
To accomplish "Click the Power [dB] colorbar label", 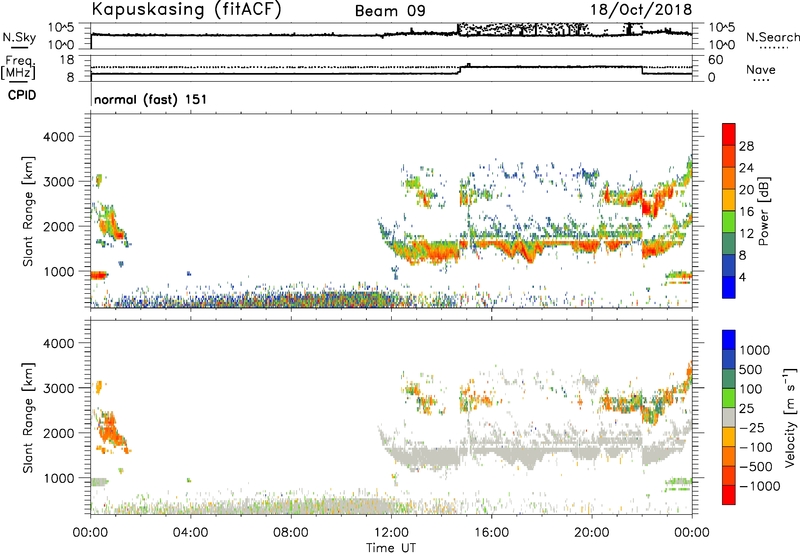I will pos(763,211).
